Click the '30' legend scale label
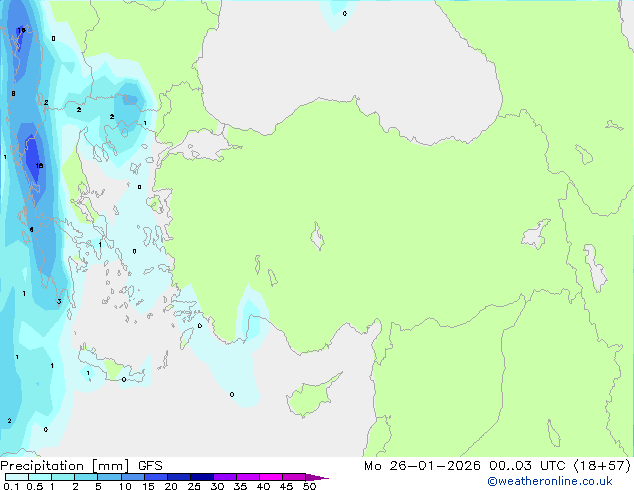634x490 pixels. 218,486
